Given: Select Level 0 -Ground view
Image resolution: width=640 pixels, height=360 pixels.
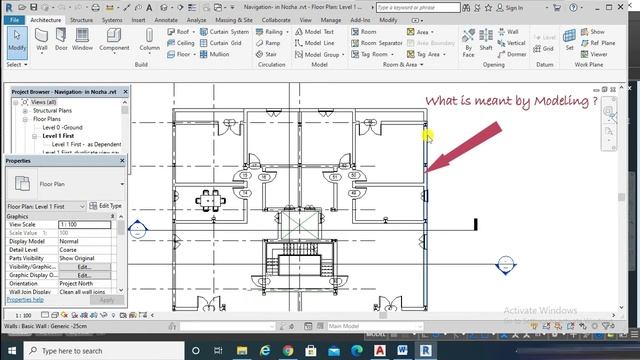Looking at the screenshot, I should pos(62,127).
